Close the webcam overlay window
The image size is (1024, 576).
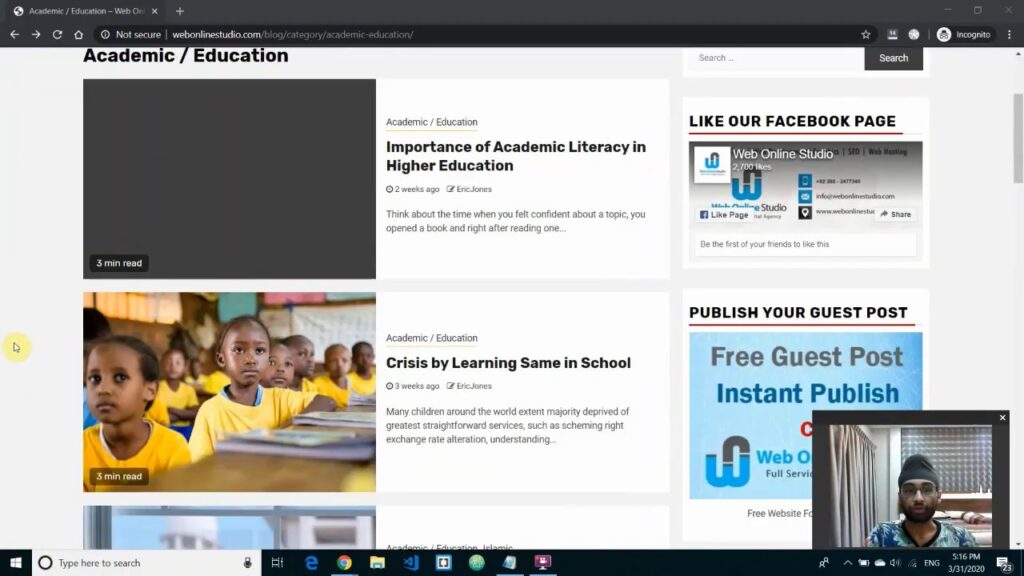[1002, 417]
